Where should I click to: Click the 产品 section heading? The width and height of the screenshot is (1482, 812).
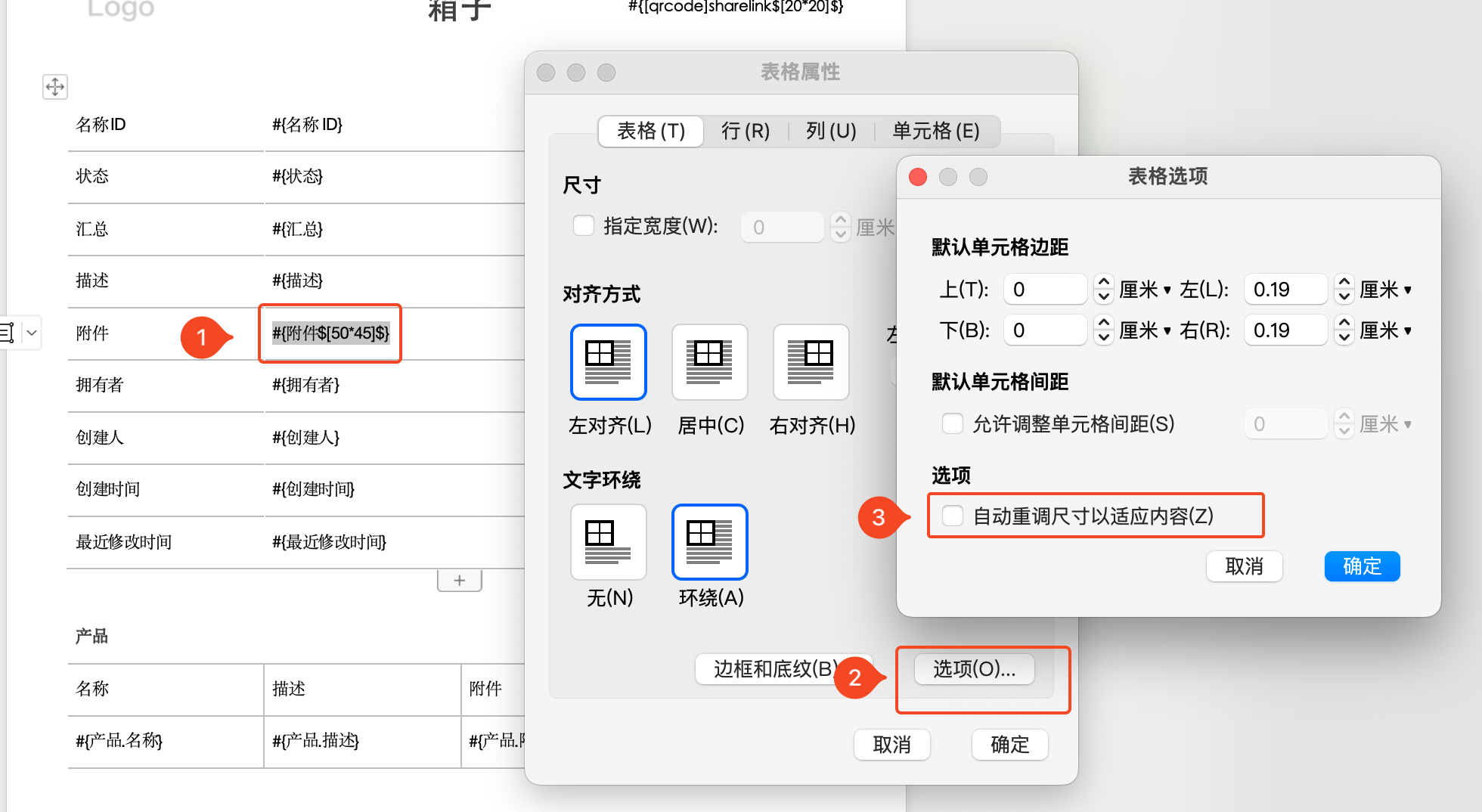pos(91,636)
